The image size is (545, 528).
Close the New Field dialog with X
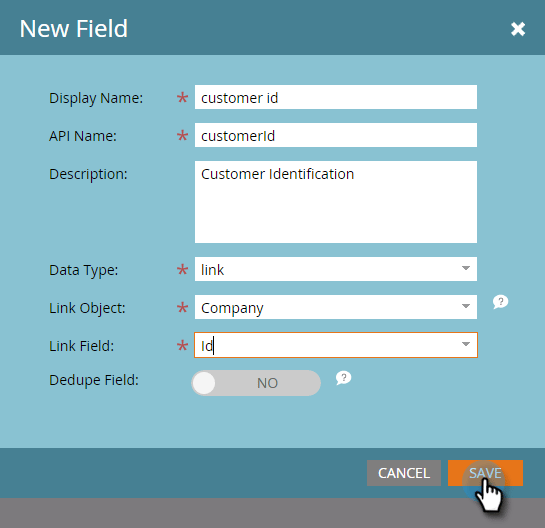click(518, 29)
